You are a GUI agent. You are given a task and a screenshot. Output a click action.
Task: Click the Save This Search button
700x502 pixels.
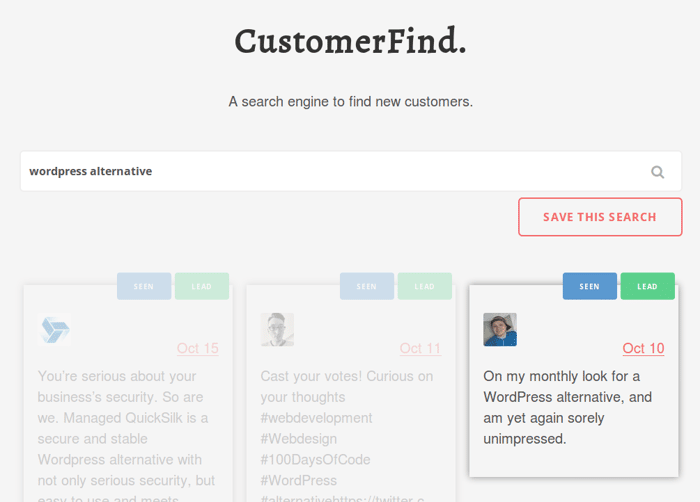click(x=600, y=217)
